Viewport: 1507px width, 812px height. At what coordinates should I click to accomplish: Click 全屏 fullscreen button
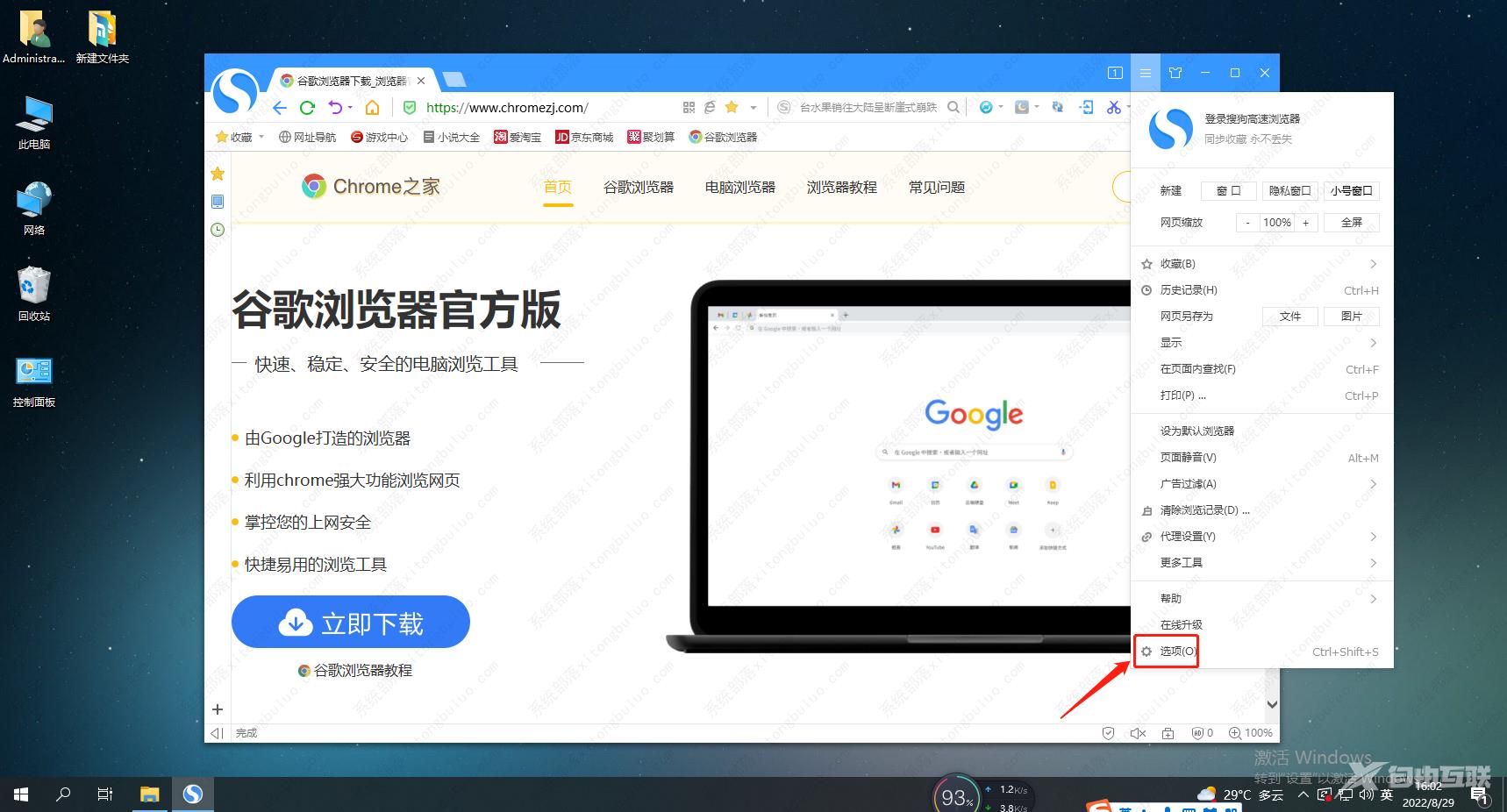(x=1352, y=223)
